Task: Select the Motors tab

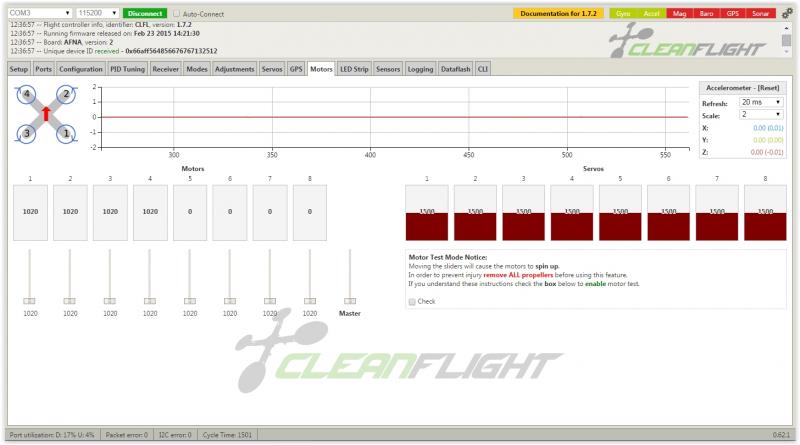Action: (321, 69)
